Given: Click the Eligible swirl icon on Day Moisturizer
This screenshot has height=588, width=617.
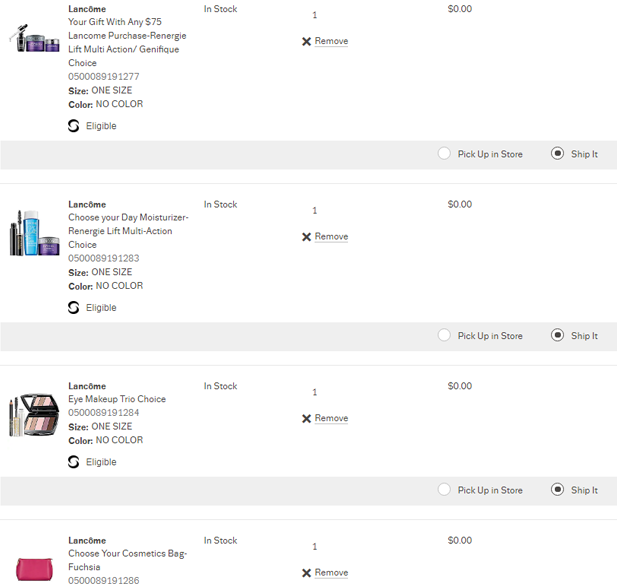Looking at the screenshot, I should pos(74,307).
